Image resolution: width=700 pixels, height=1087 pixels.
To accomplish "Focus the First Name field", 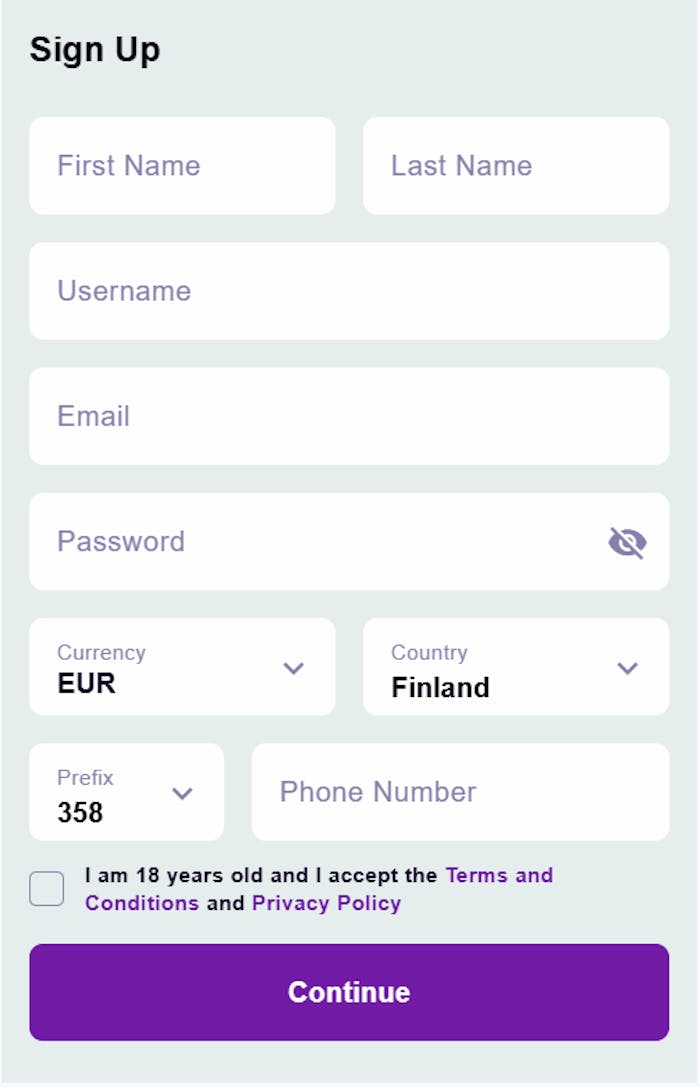I will tap(182, 166).
